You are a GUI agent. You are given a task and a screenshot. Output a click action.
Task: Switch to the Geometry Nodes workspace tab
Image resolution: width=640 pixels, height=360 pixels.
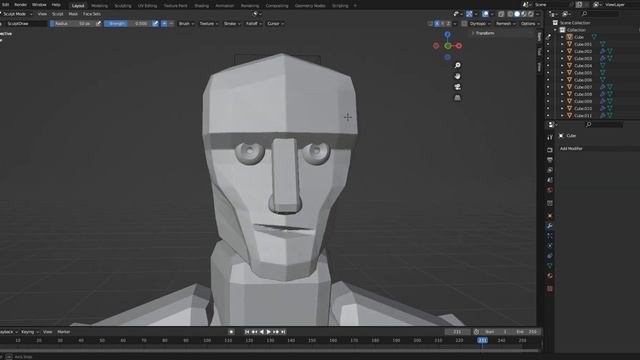pos(310,6)
